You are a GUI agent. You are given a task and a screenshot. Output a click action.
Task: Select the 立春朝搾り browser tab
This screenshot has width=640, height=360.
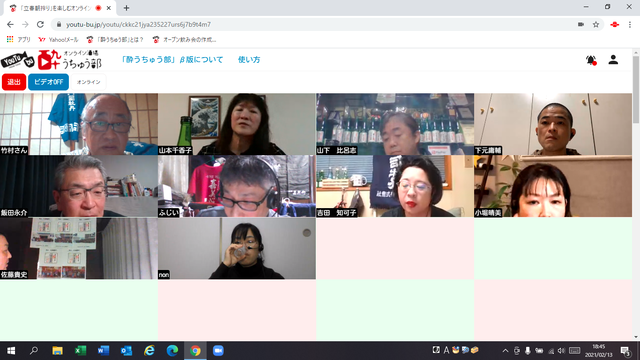[60, 8]
